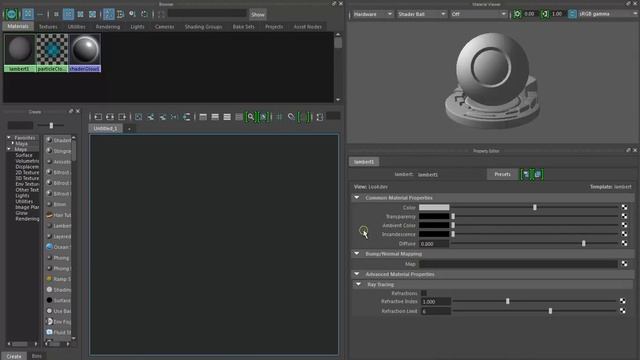The height and width of the screenshot is (360, 640).
Task: Click the input connections icon in graph toolbar
Action: [x=98, y=117]
